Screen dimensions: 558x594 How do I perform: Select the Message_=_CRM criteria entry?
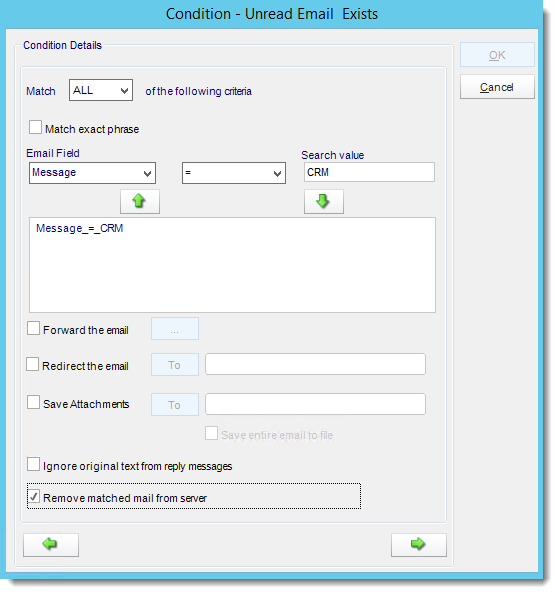[80, 228]
